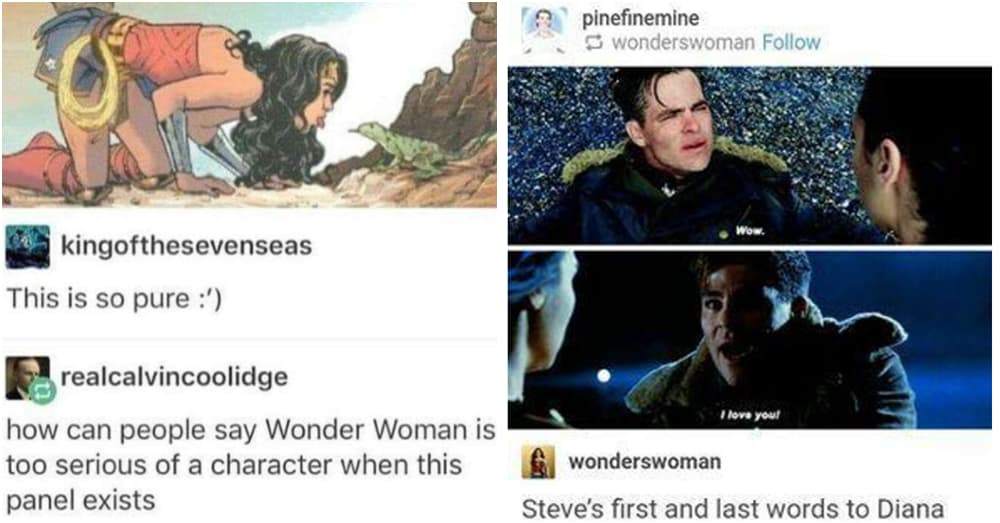1000x523 pixels.
Task: Click the green lizard in comic panel
Action: pyautogui.click(x=401, y=149)
